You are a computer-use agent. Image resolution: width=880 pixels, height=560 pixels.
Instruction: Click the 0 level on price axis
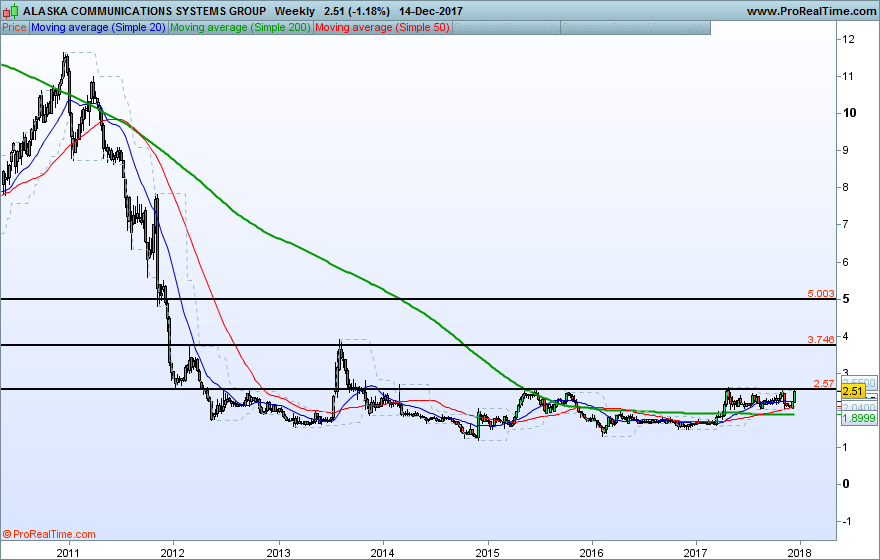846,484
